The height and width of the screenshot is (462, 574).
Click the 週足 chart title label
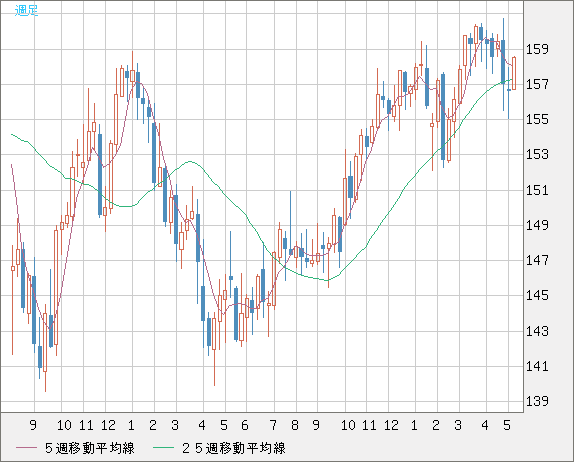click(26, 10)
